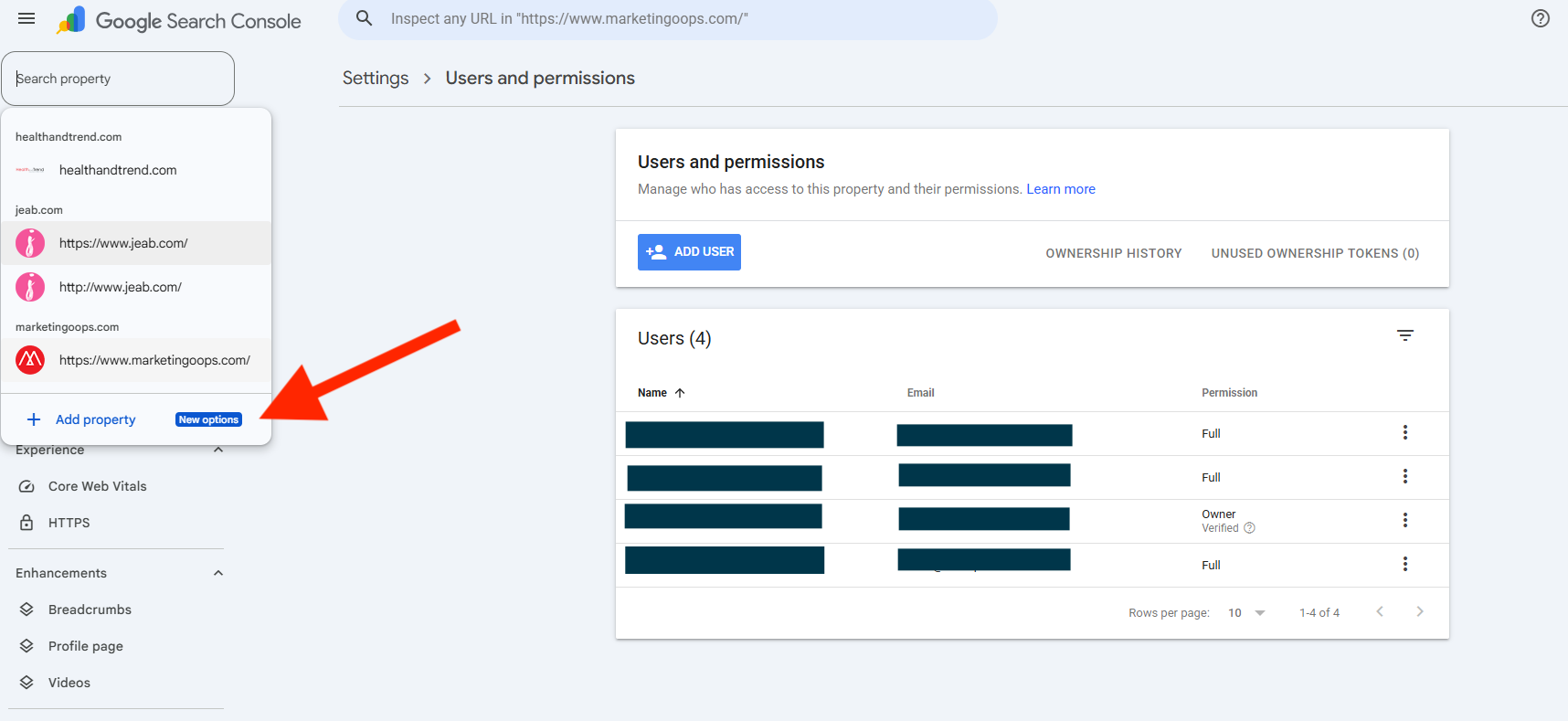Screen dimensions: 1568x721
Task: Open Core Web Vitals report
Action: 98,486
